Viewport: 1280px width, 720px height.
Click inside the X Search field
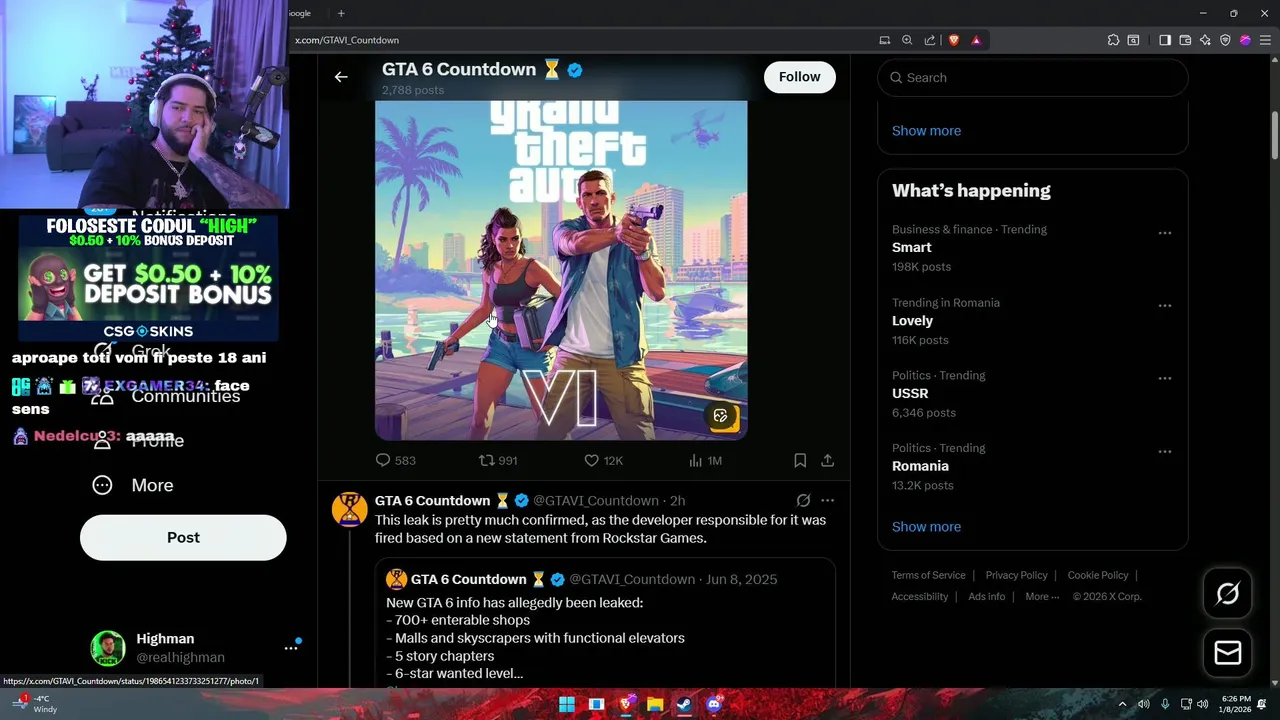1032,78
